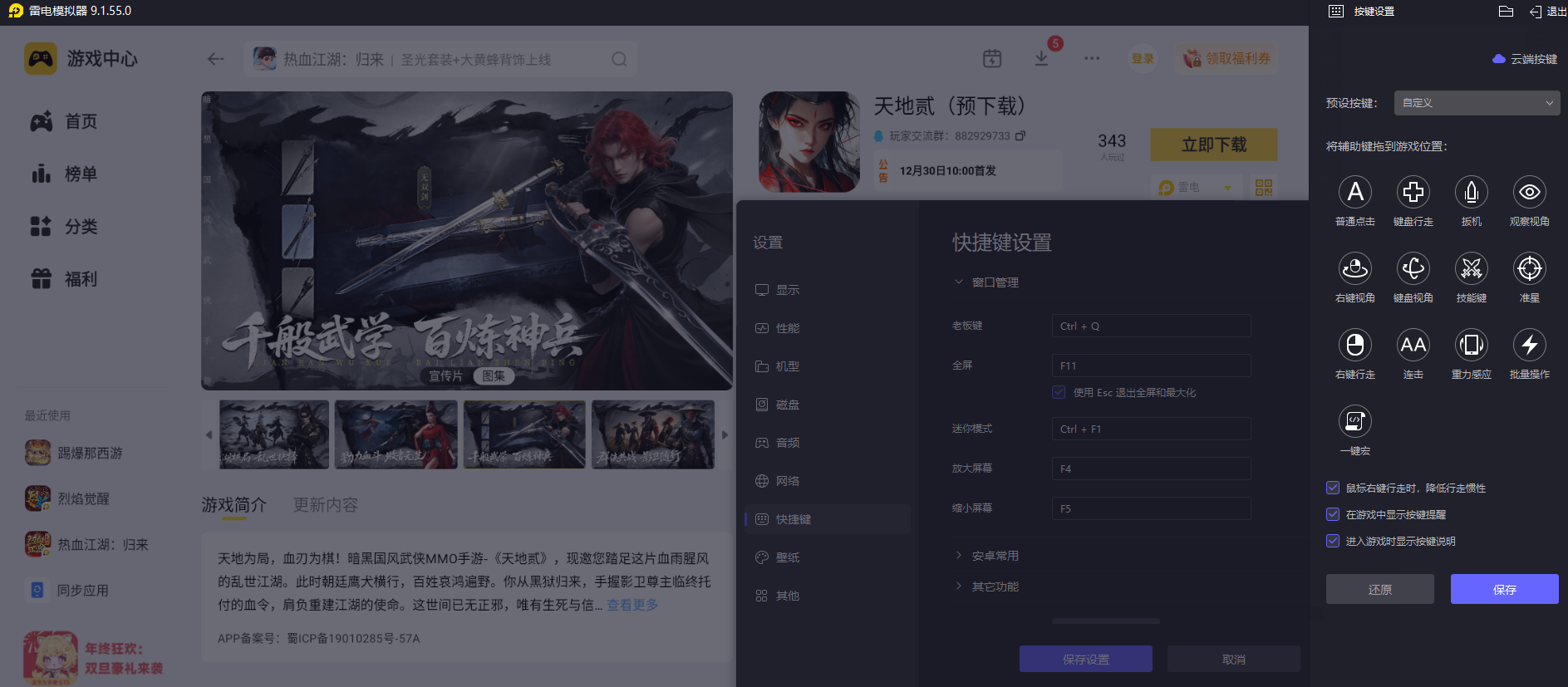This screenshot has width=1568, height=687.
Task: Click 取消 in the settings dialog
Action: [1234, 659]
